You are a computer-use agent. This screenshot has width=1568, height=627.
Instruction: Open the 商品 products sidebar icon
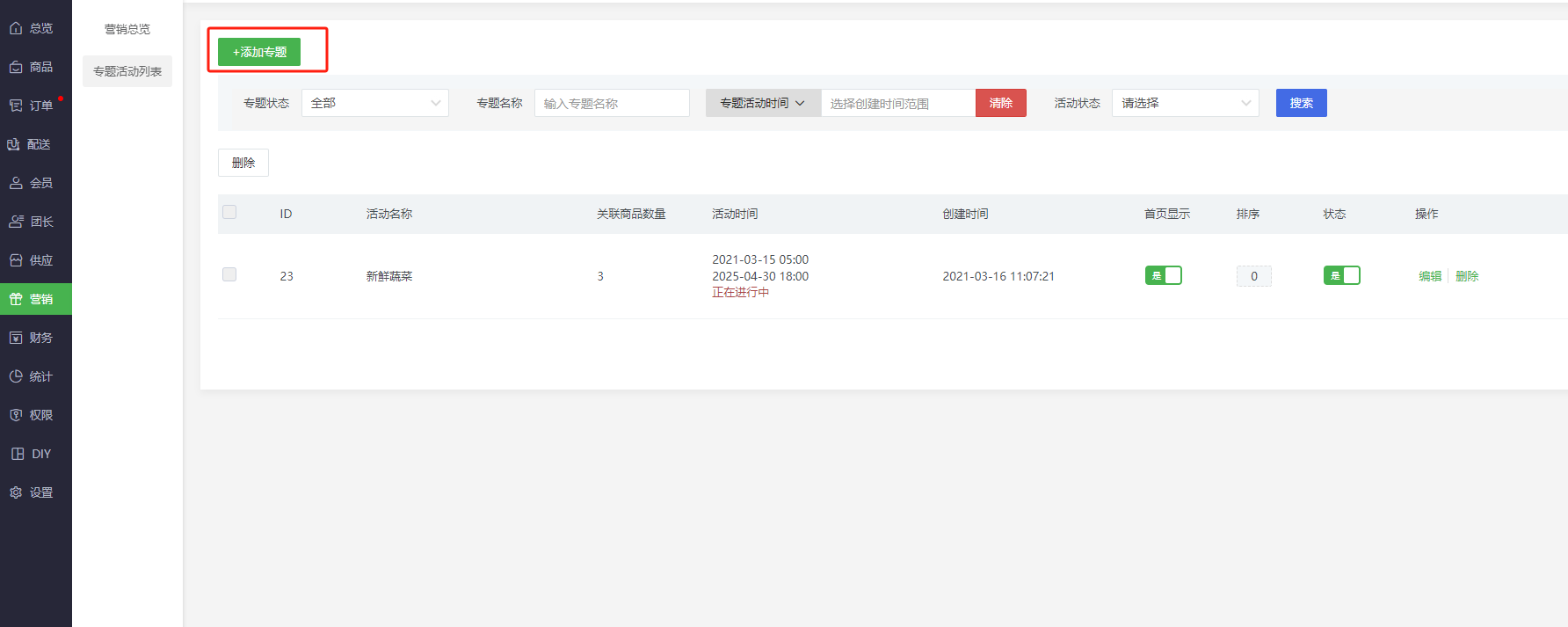coord(16,67)
